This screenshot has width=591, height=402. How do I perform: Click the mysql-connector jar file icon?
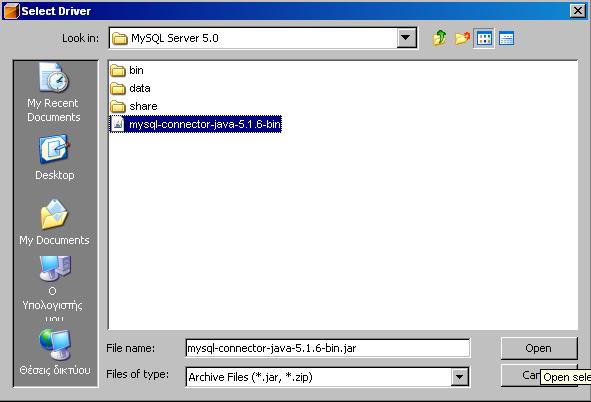pyautogui.click(x=118, y=124)
